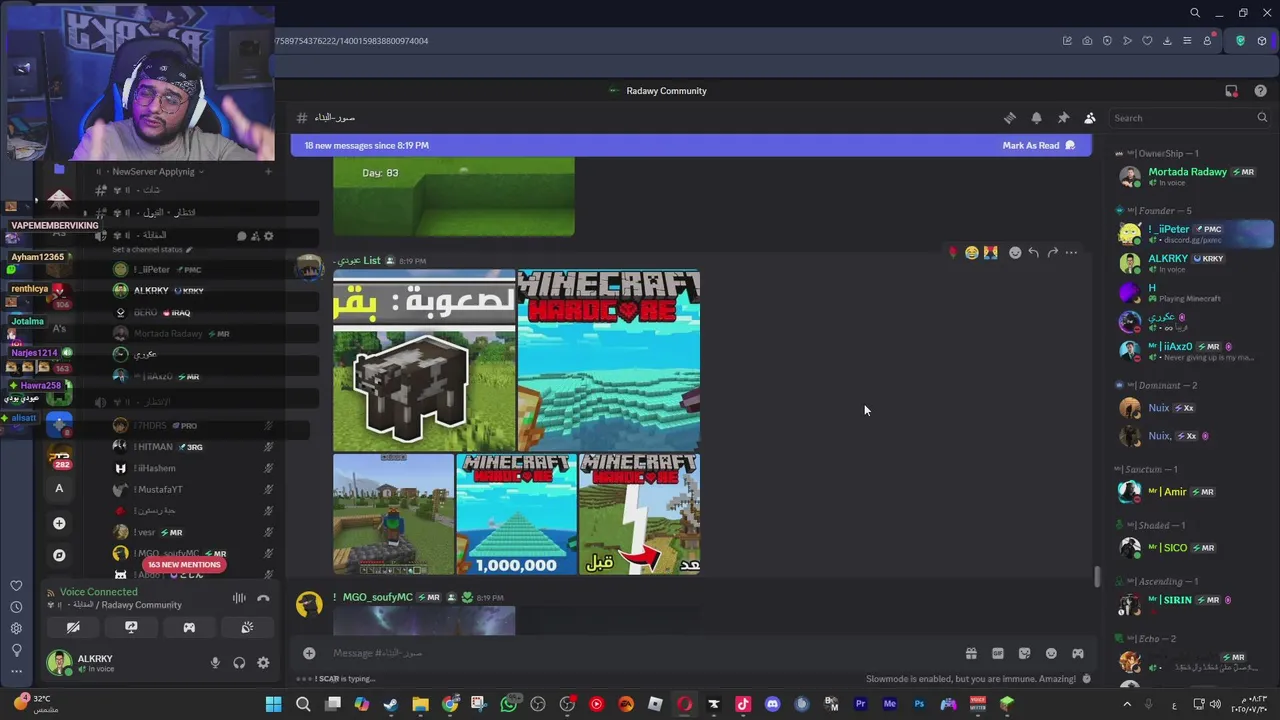Open browser bookmarks heart icon
The height and width of the screenshot is (720, 1280).
1147,41
